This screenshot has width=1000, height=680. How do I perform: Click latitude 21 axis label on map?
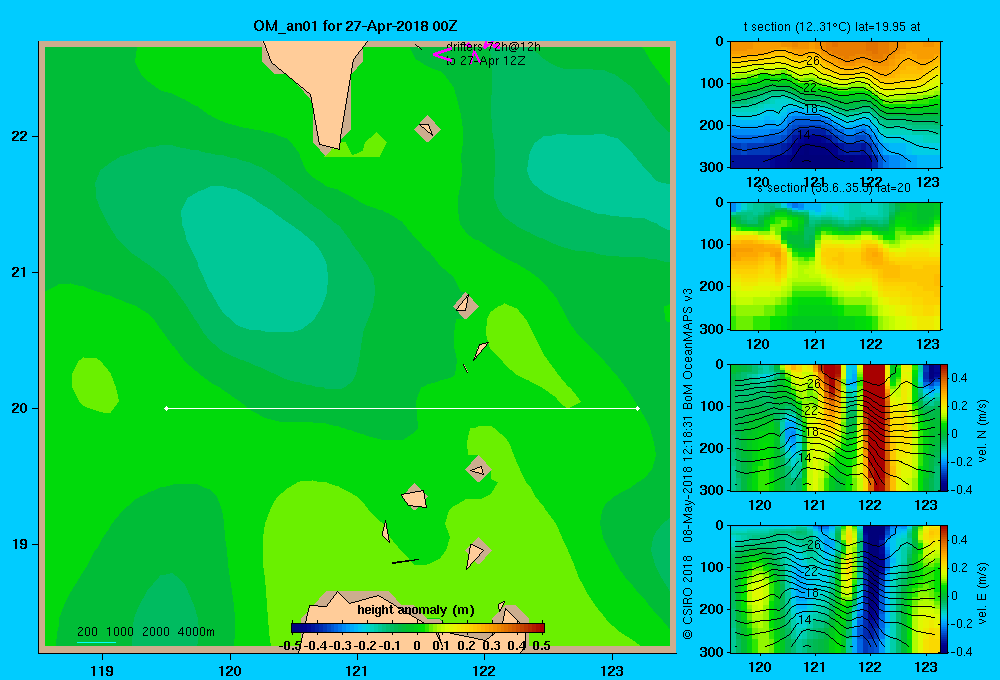point(20,272)
